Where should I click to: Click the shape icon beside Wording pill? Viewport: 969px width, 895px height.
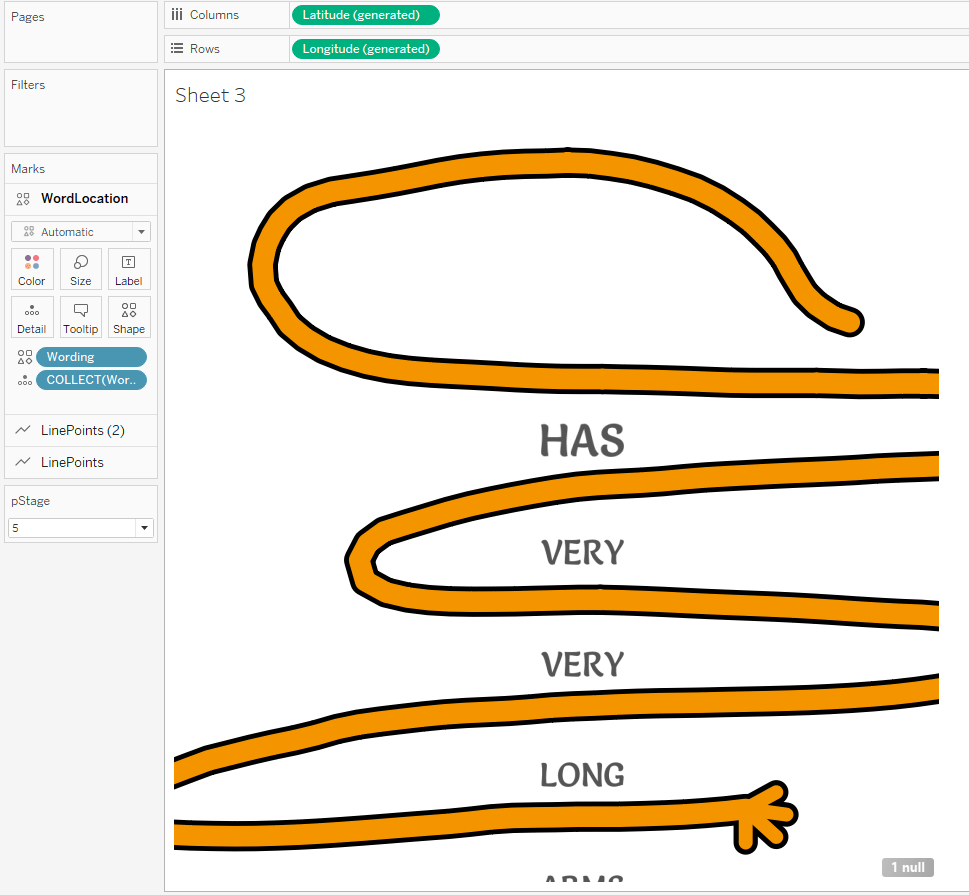pos(25,357)
